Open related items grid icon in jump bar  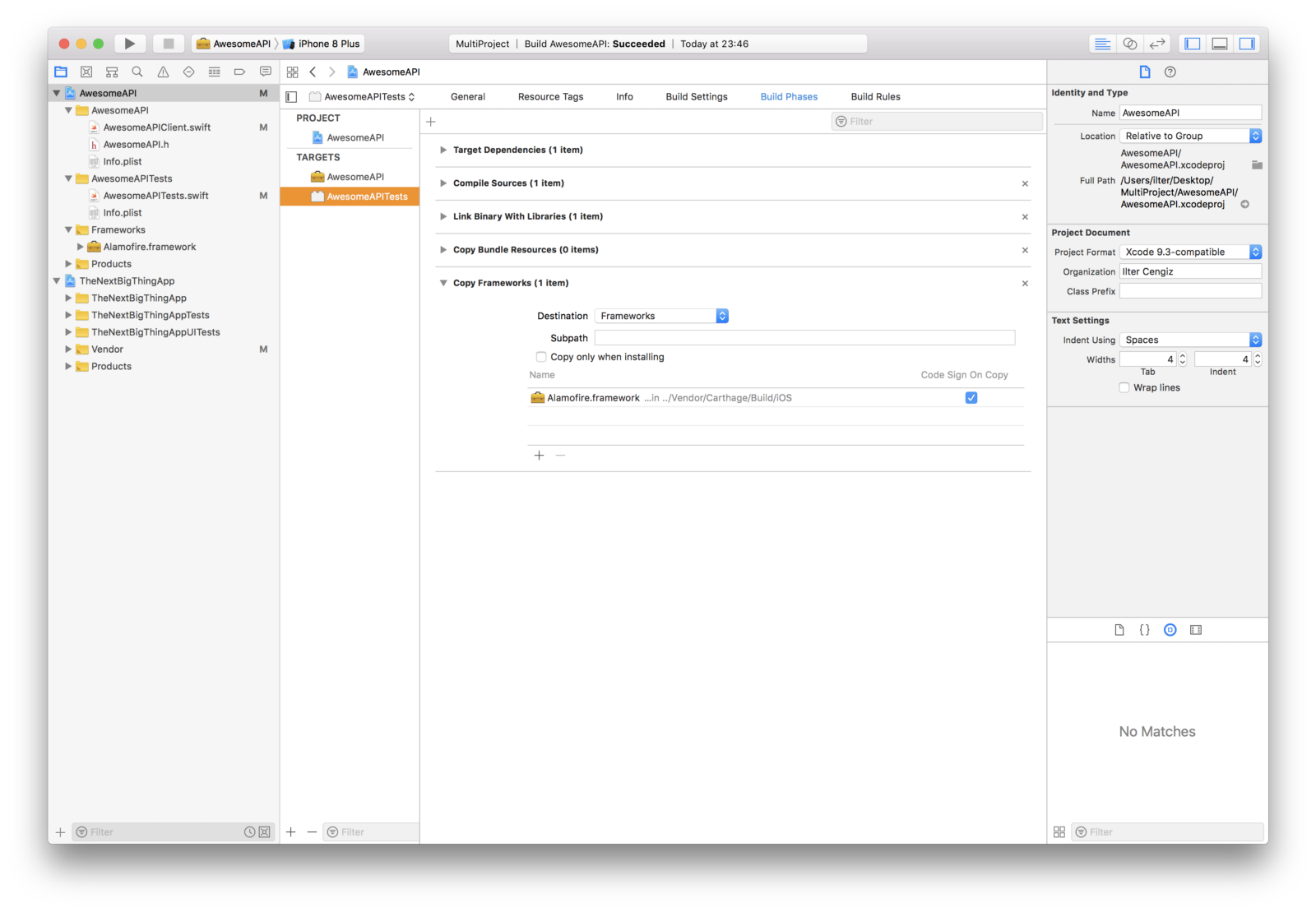point(292,72)
